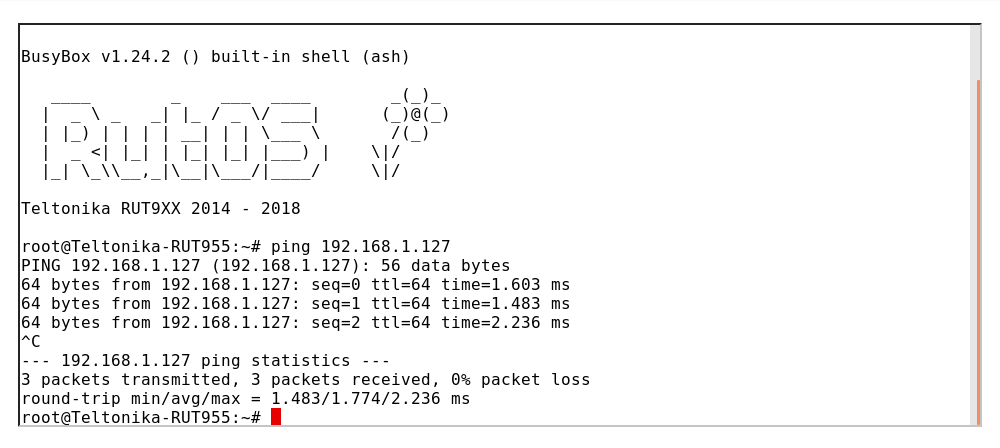
Task: Click the ASCII art RutOS logo
Action: click(185, 133)
